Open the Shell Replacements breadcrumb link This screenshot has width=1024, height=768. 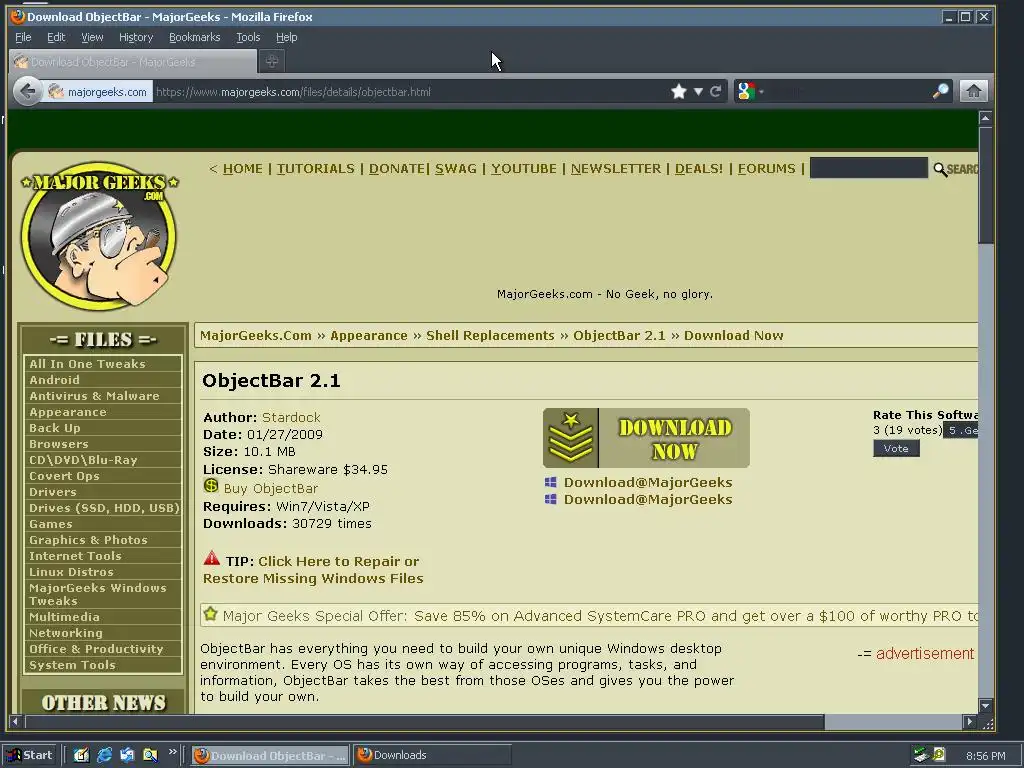tap(490, 336)
